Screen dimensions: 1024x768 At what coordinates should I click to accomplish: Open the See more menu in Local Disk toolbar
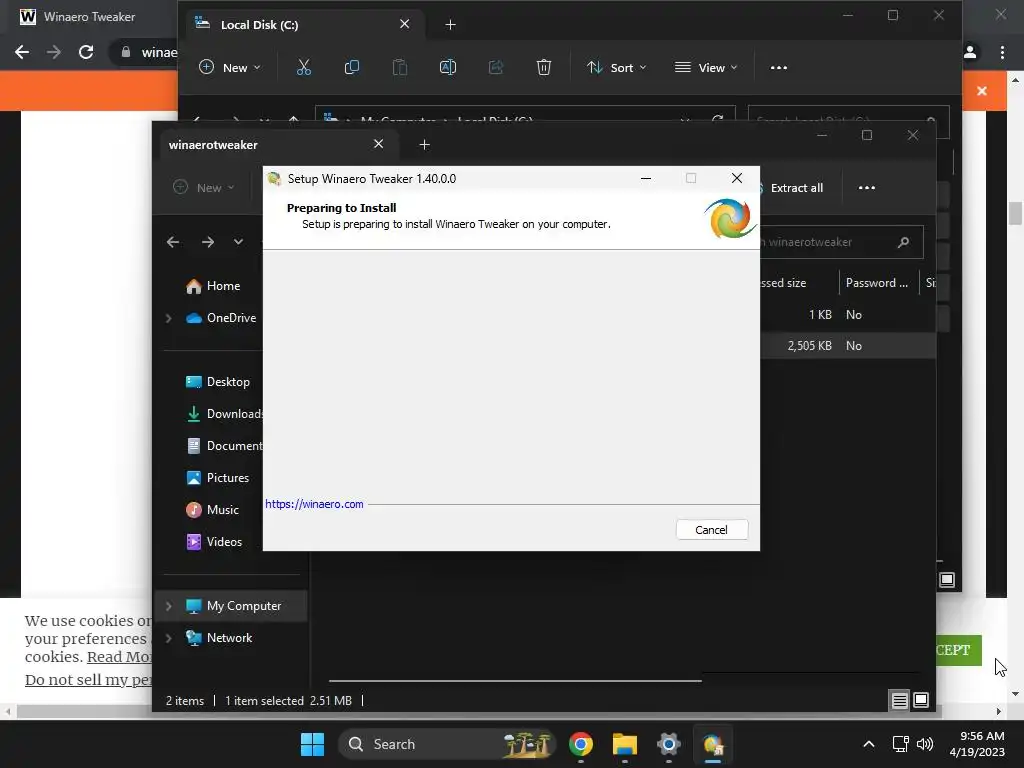(778, 67)
